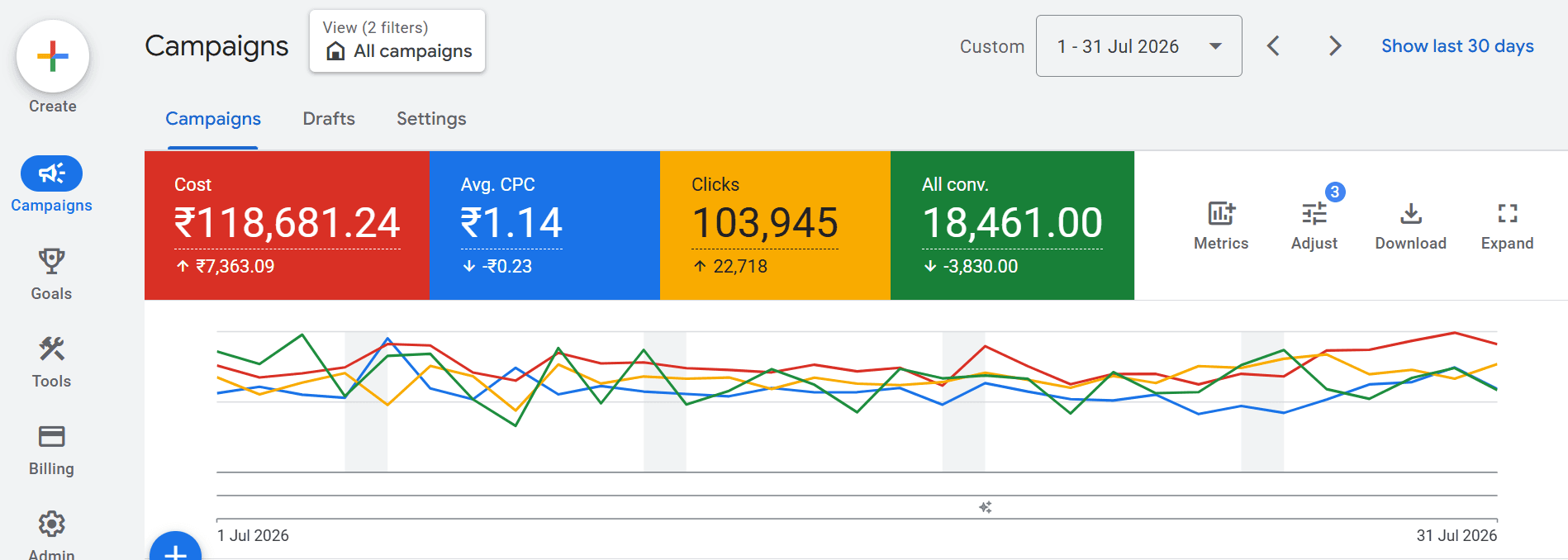Click the Custom date label

tap(991, 47)
